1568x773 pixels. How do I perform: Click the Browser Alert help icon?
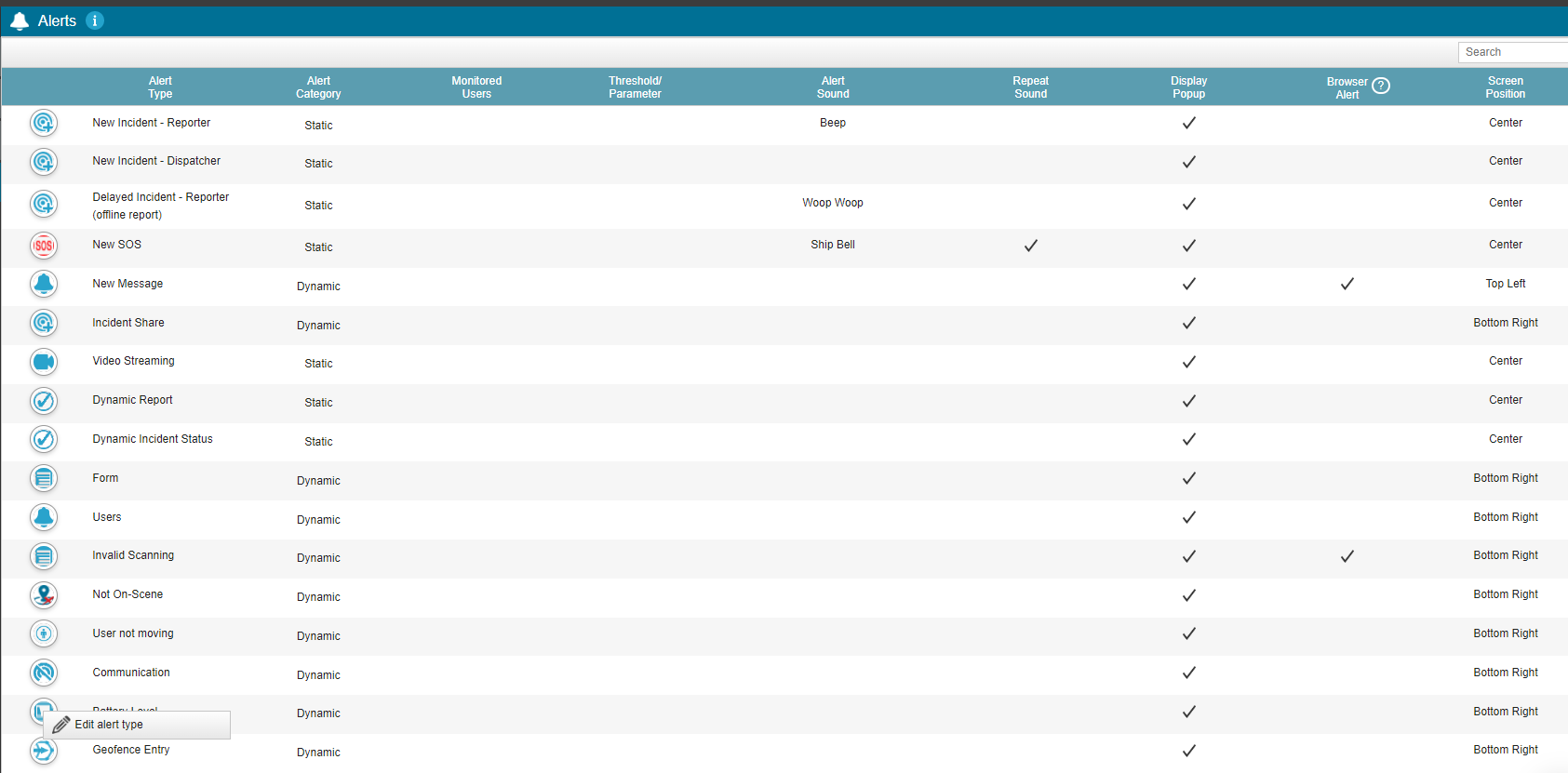tap(1381, 86)
